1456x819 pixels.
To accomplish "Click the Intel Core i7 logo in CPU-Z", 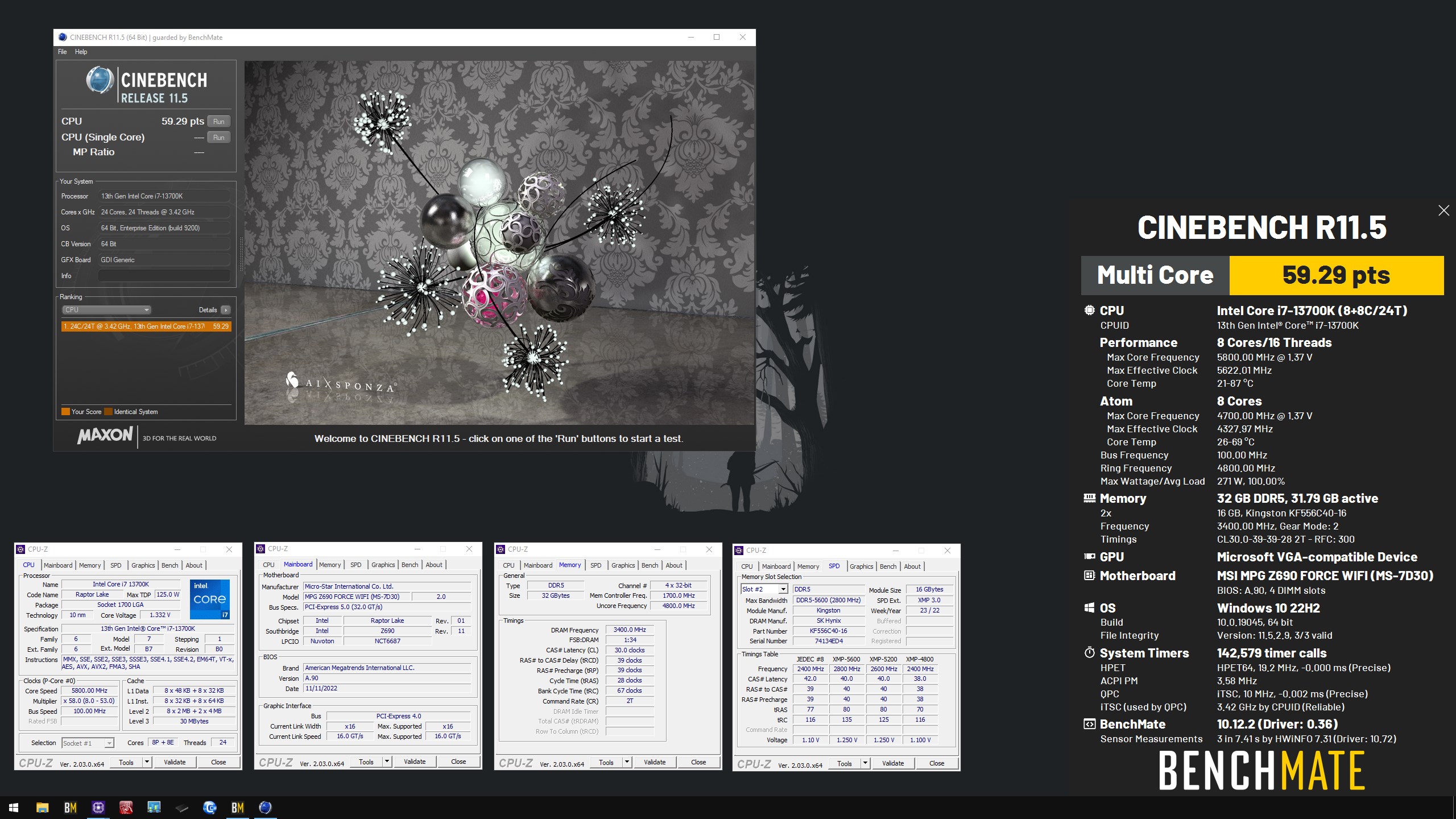I will point(209,599).
